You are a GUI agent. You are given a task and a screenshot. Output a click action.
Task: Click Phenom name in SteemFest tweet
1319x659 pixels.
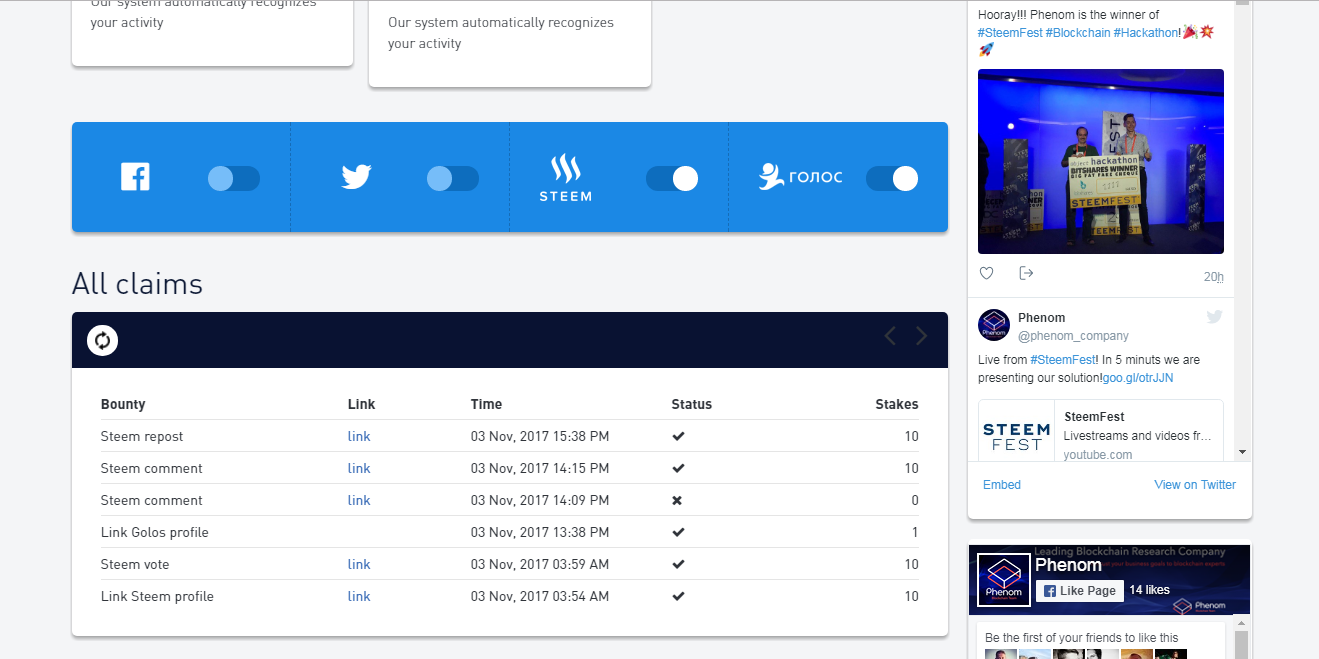coord(1042,317)
